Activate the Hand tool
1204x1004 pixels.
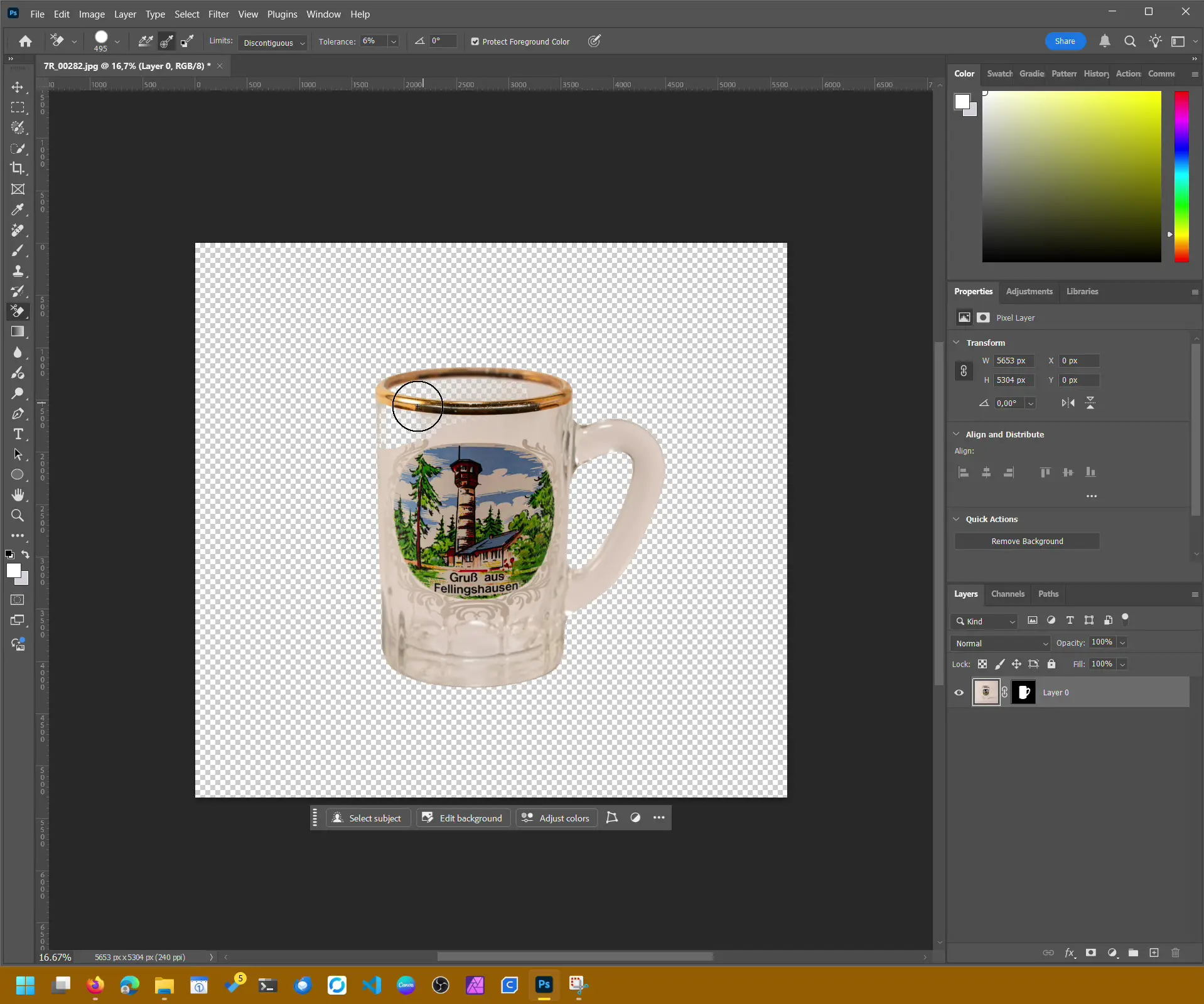(18, 495)
